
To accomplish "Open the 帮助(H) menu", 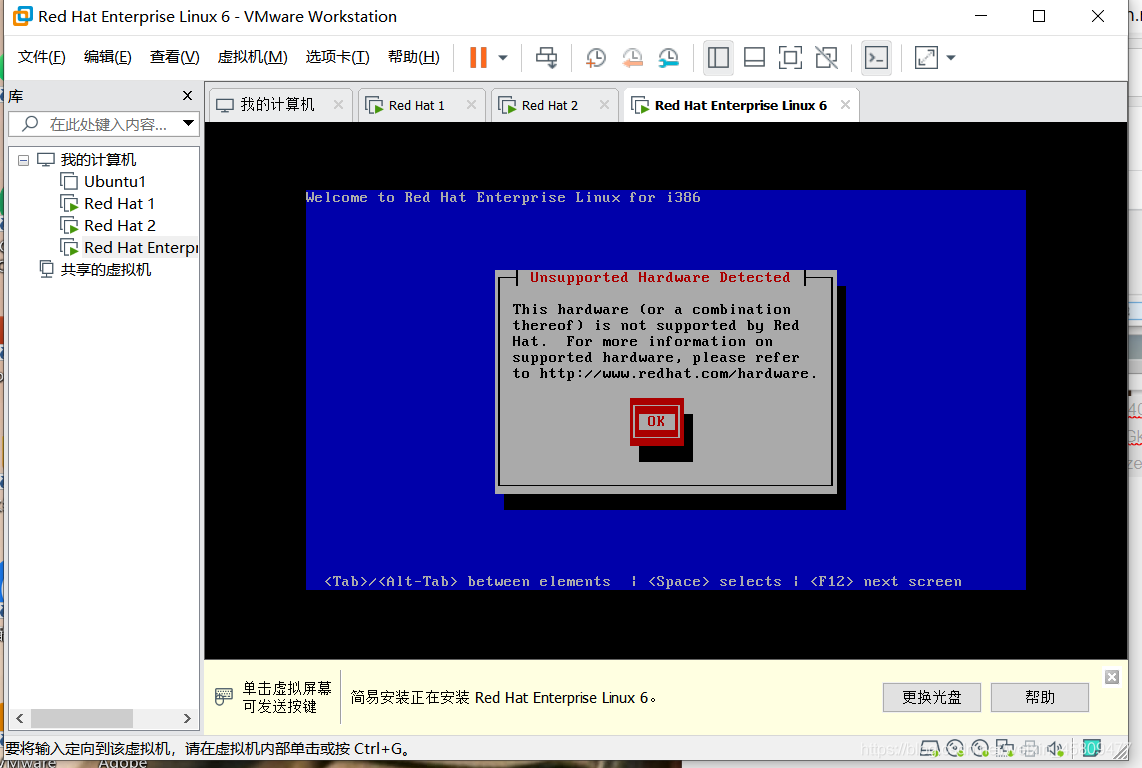I will click(x=414, y=57).
